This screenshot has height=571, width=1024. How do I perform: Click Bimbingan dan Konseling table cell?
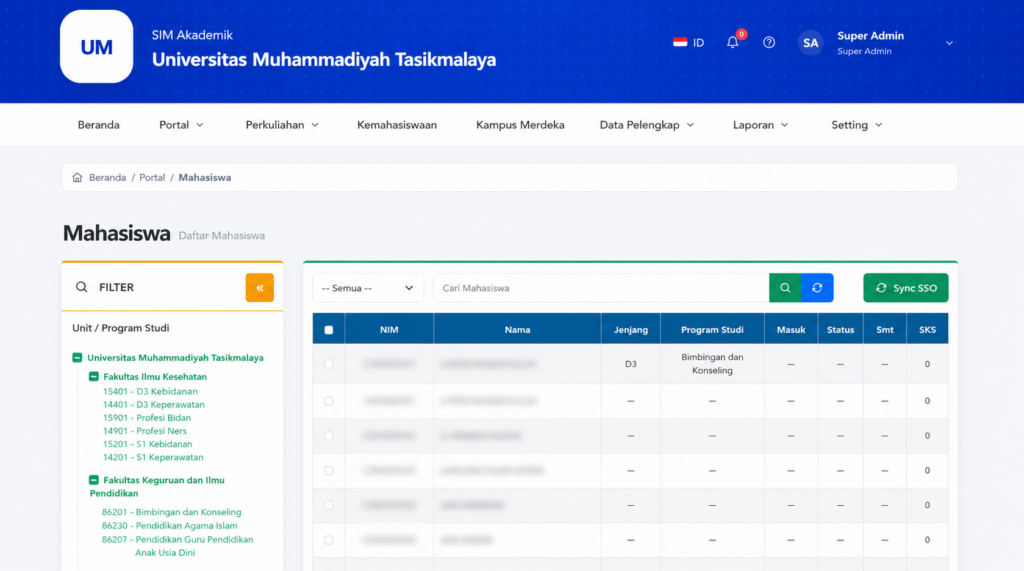[x=712, y=364]
